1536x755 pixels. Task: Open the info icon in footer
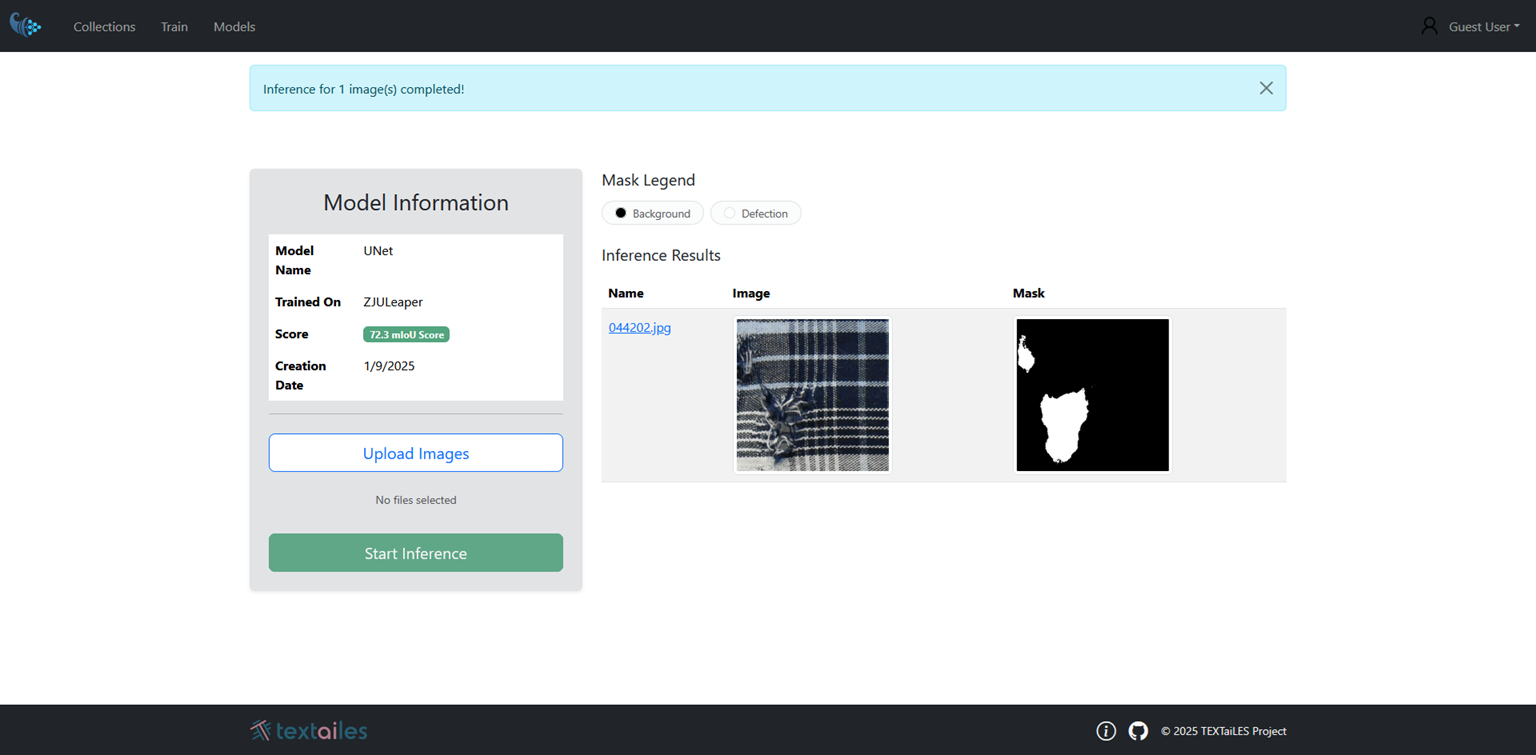point(1106,731)
